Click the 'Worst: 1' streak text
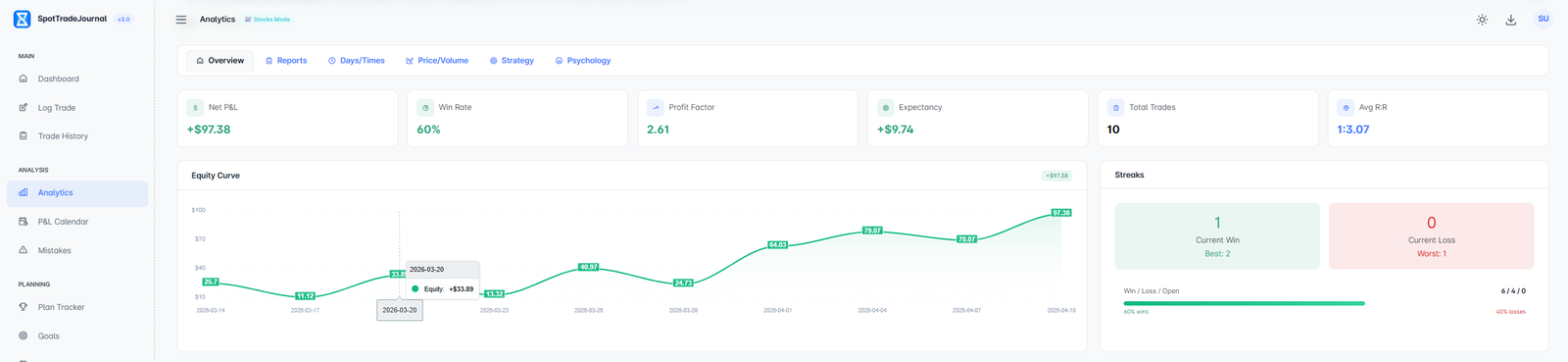Screen dimensions: 1568x362 (x=1431, y=254)
